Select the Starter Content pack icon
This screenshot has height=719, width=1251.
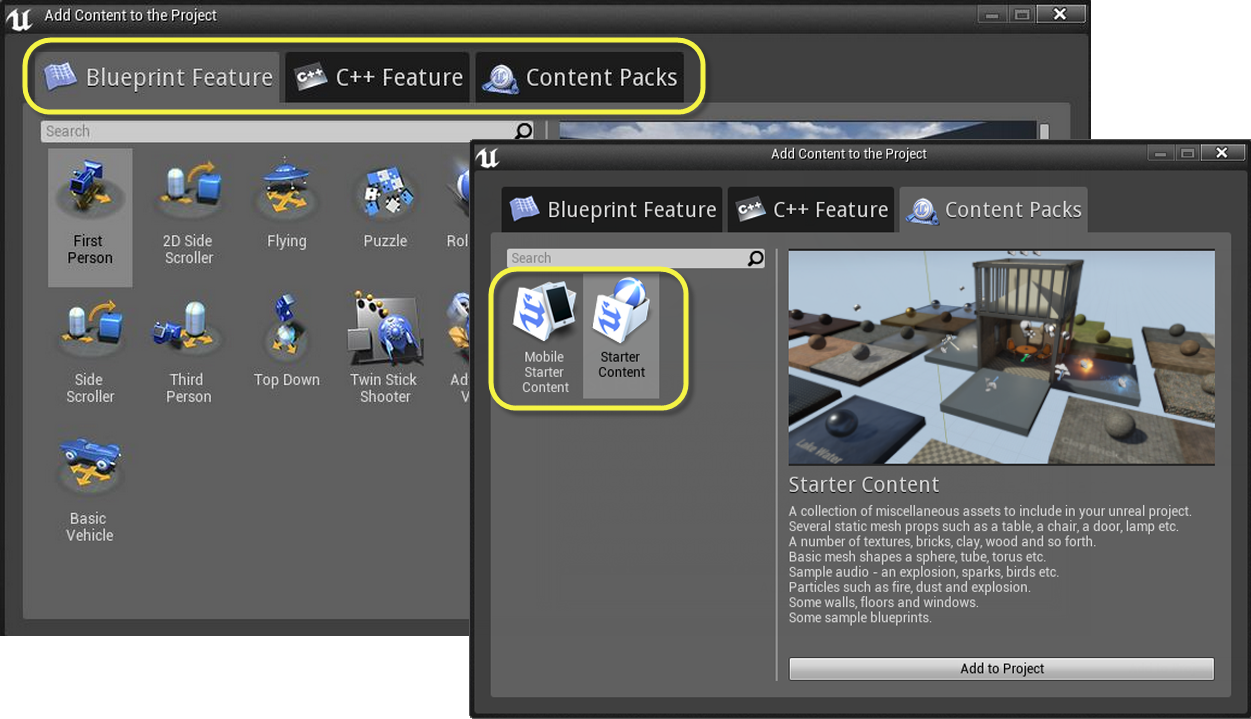coord(621,310)
